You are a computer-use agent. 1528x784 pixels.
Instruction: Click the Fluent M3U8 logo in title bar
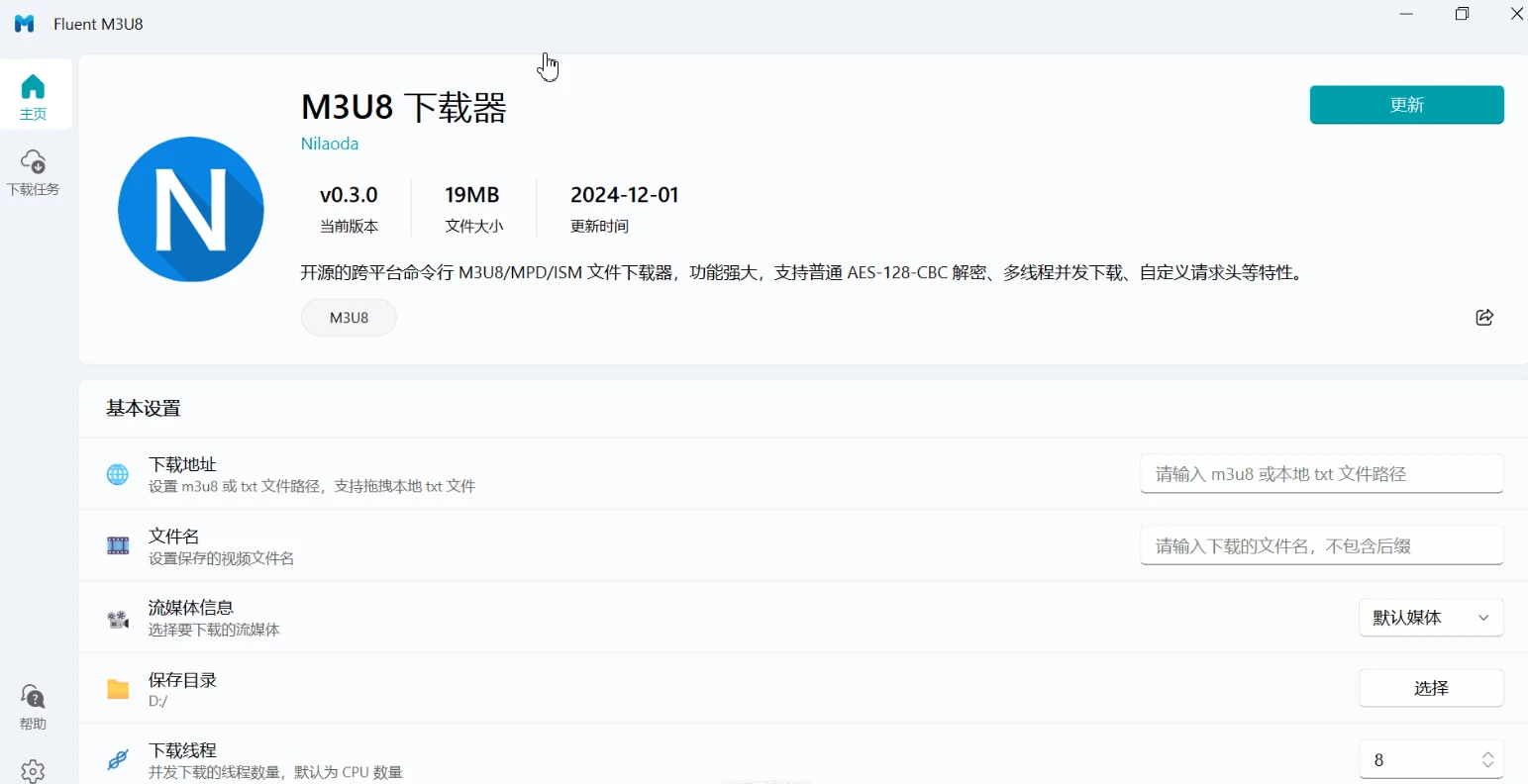25,24
